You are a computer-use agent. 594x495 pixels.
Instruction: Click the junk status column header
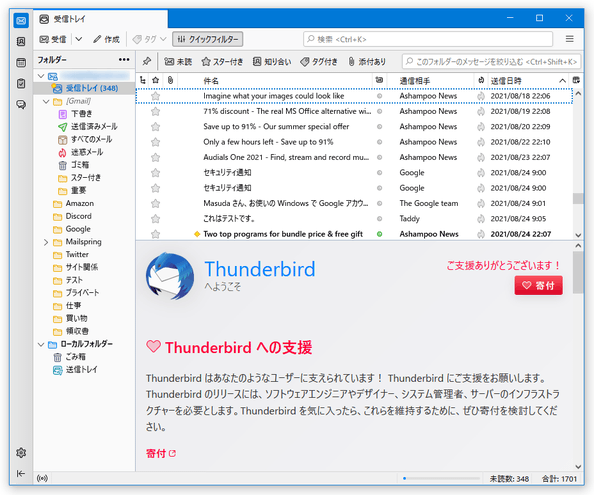481,80
